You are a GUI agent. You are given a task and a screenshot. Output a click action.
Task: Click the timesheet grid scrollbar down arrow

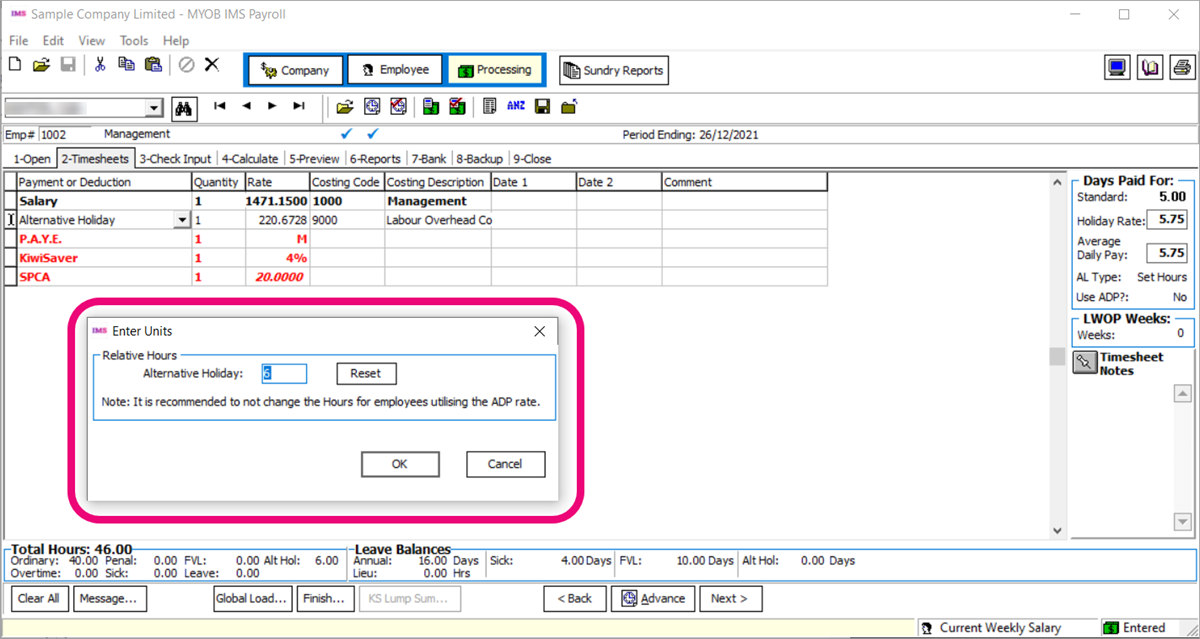click(1057, 531)
